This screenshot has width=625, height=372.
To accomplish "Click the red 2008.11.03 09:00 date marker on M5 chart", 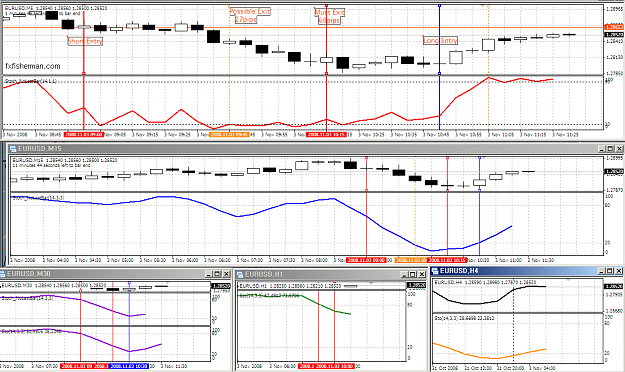I will pos(84,135).
